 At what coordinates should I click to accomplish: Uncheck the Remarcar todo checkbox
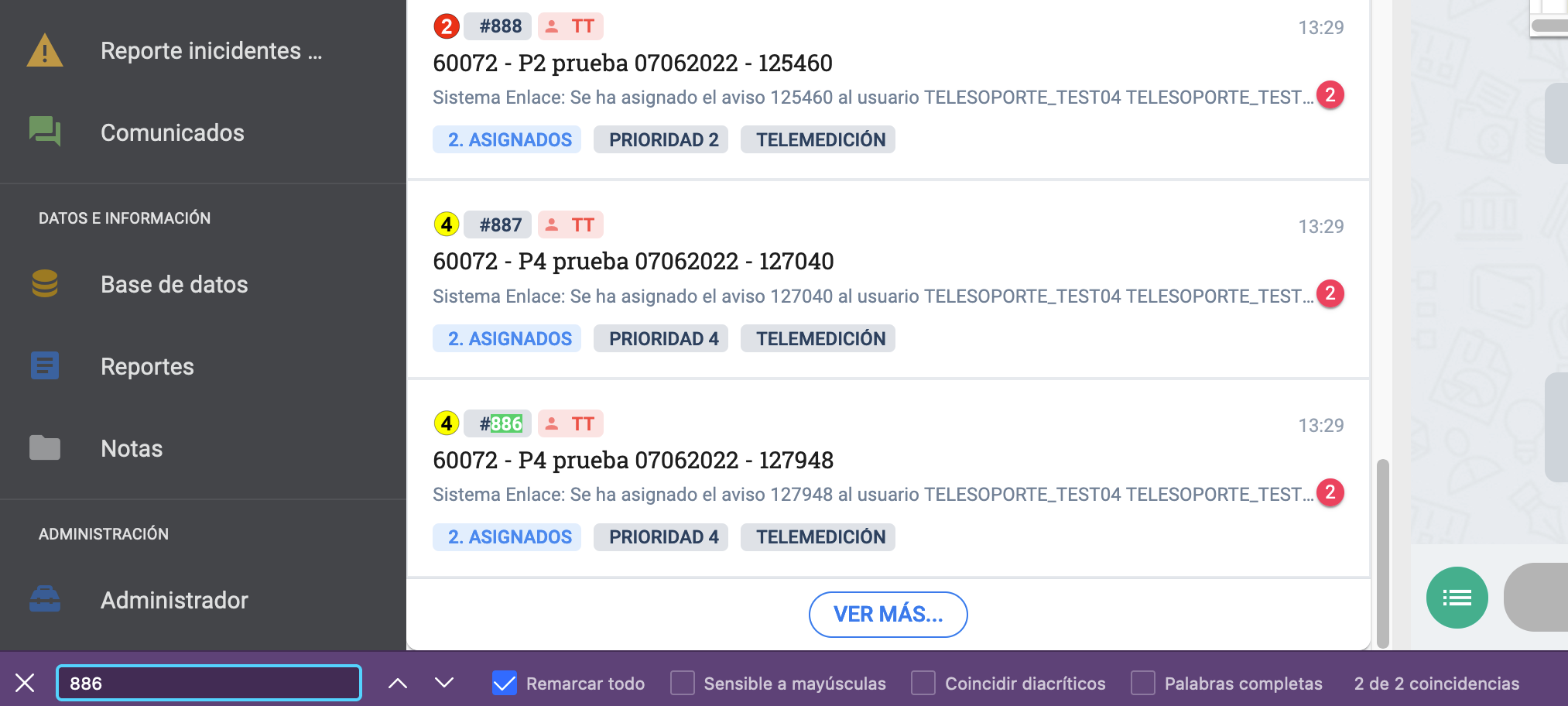point(504,683)
